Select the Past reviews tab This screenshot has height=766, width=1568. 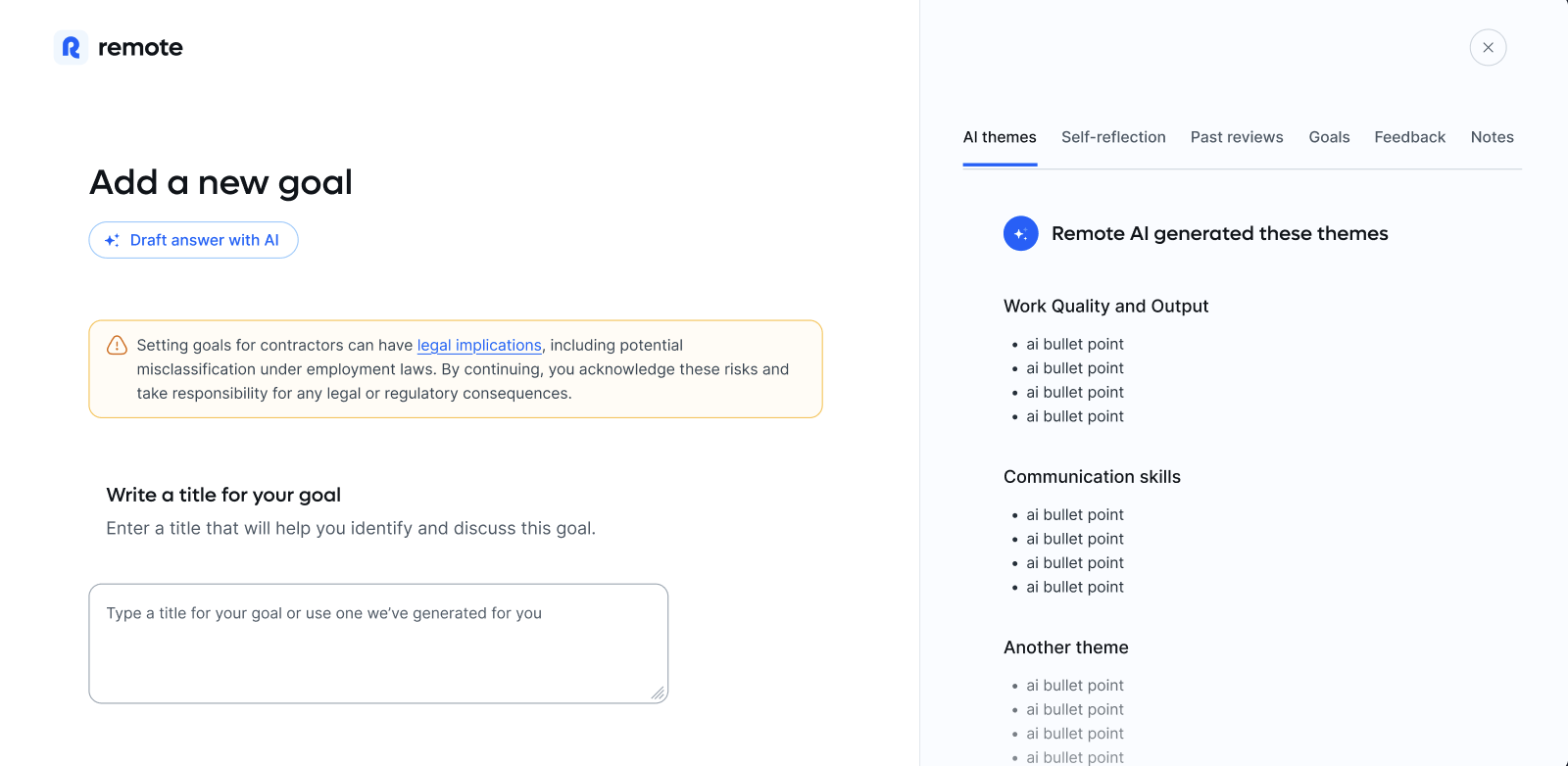pos(1237,137)
